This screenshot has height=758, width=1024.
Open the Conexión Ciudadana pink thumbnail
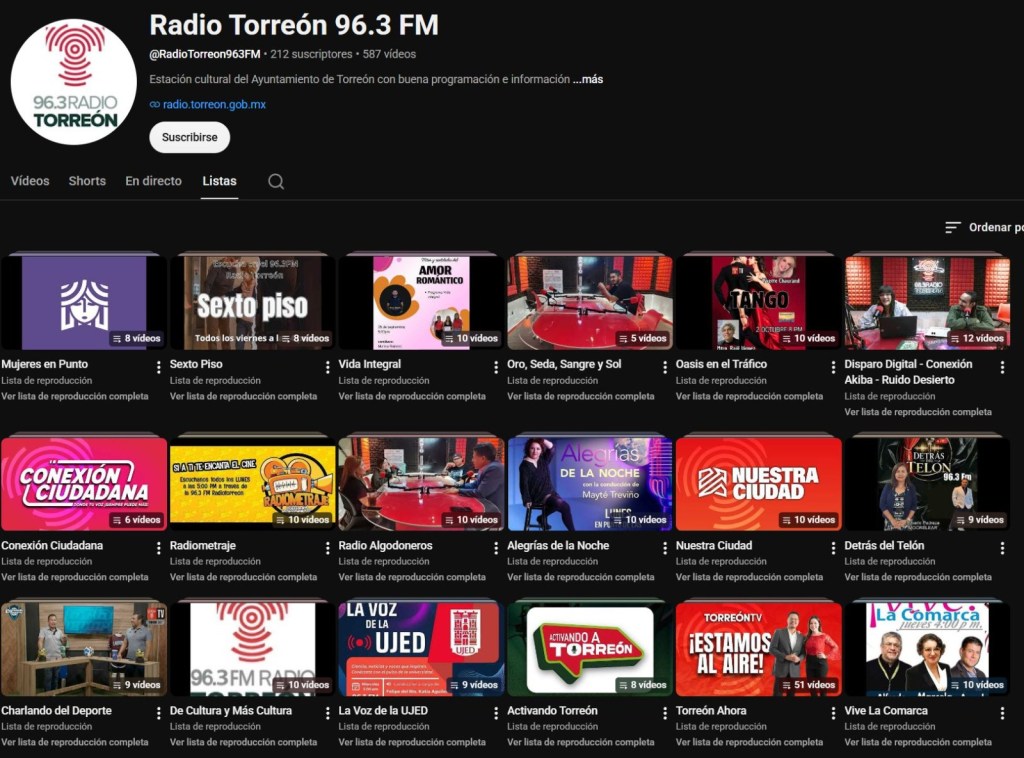tap(84, 484)
